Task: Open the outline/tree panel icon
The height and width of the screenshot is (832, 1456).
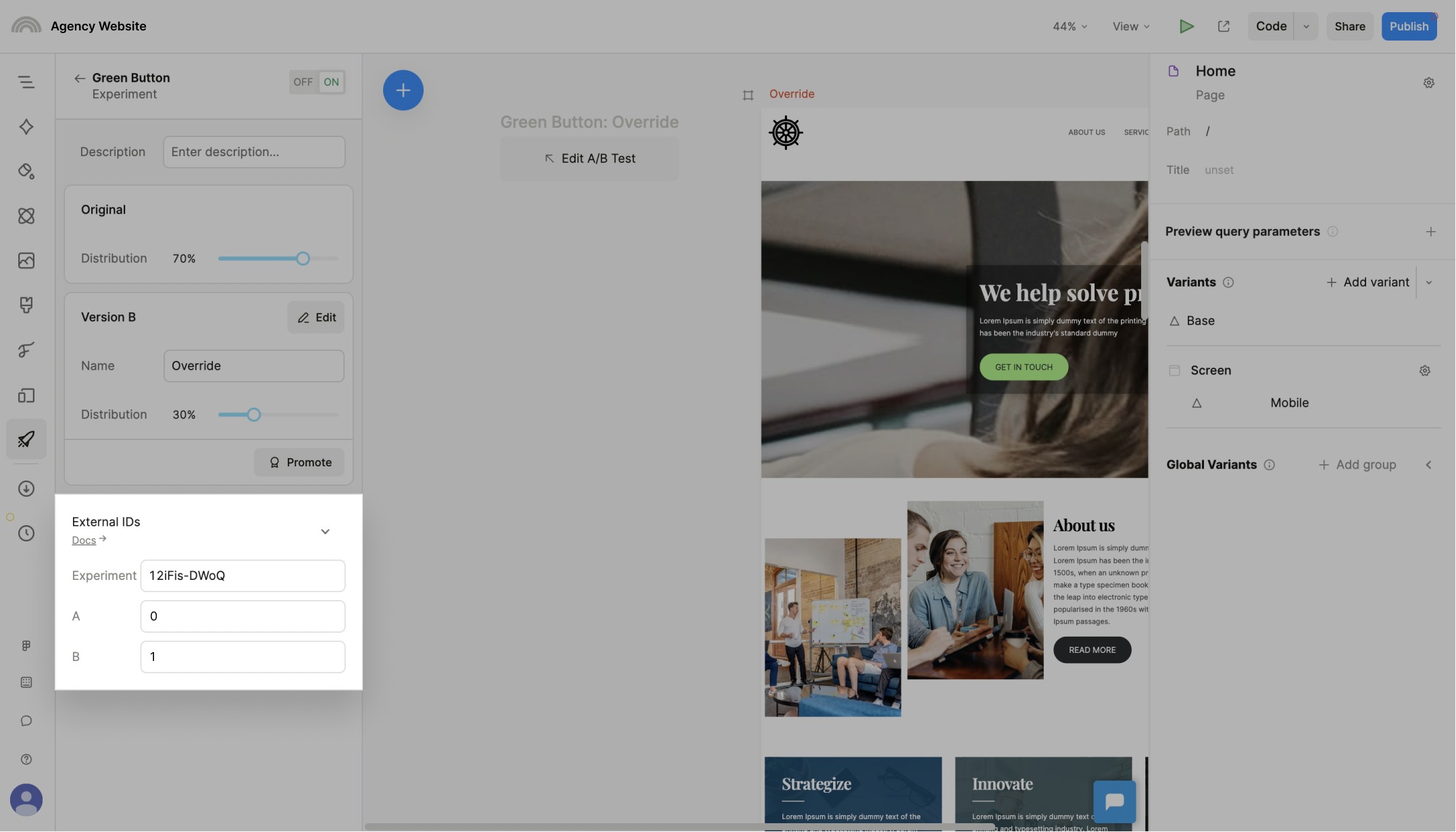Action: tap(26, 82)
